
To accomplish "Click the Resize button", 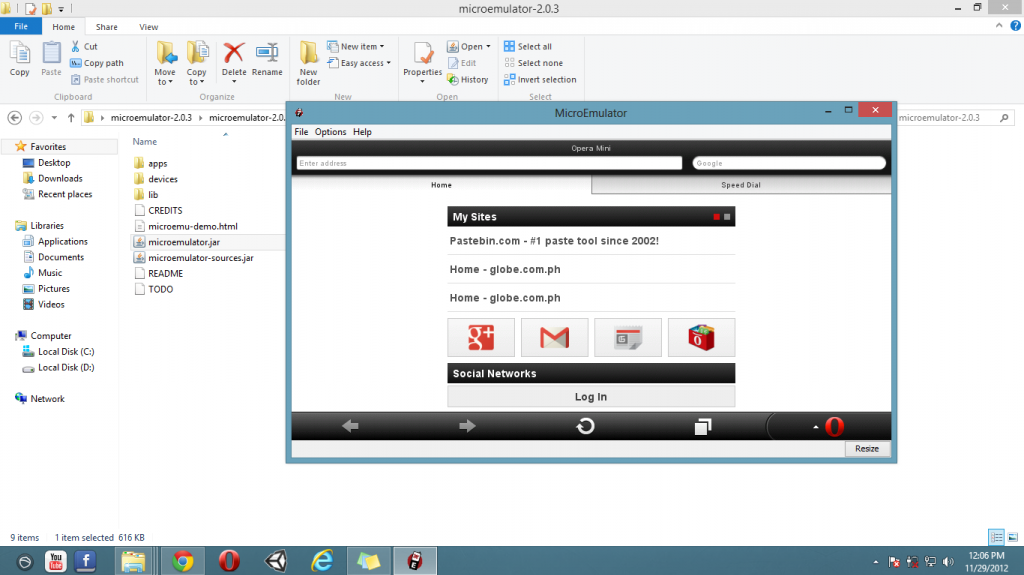I will tap(866, 449).
